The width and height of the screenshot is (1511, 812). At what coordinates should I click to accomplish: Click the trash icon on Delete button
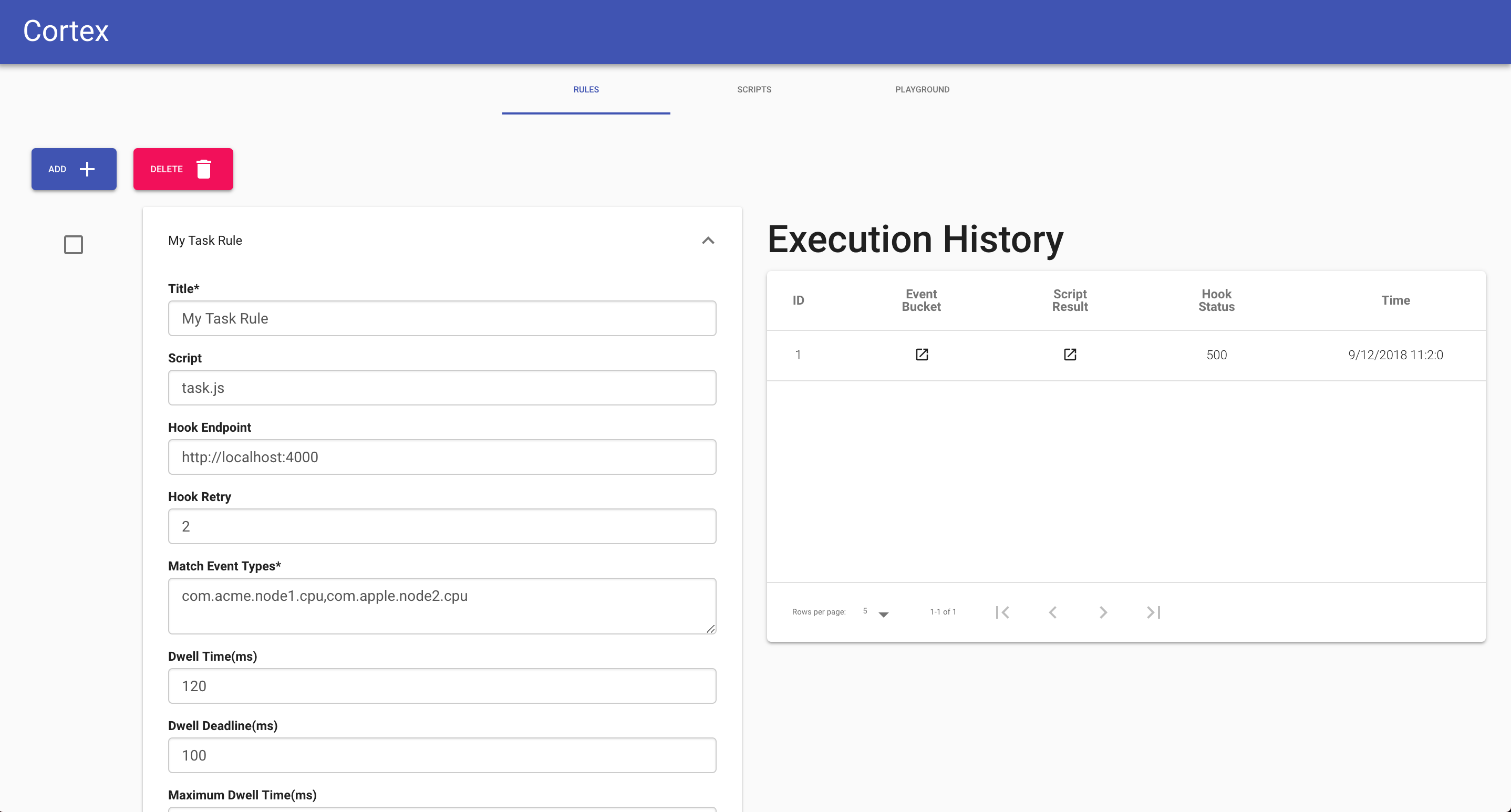203,169
